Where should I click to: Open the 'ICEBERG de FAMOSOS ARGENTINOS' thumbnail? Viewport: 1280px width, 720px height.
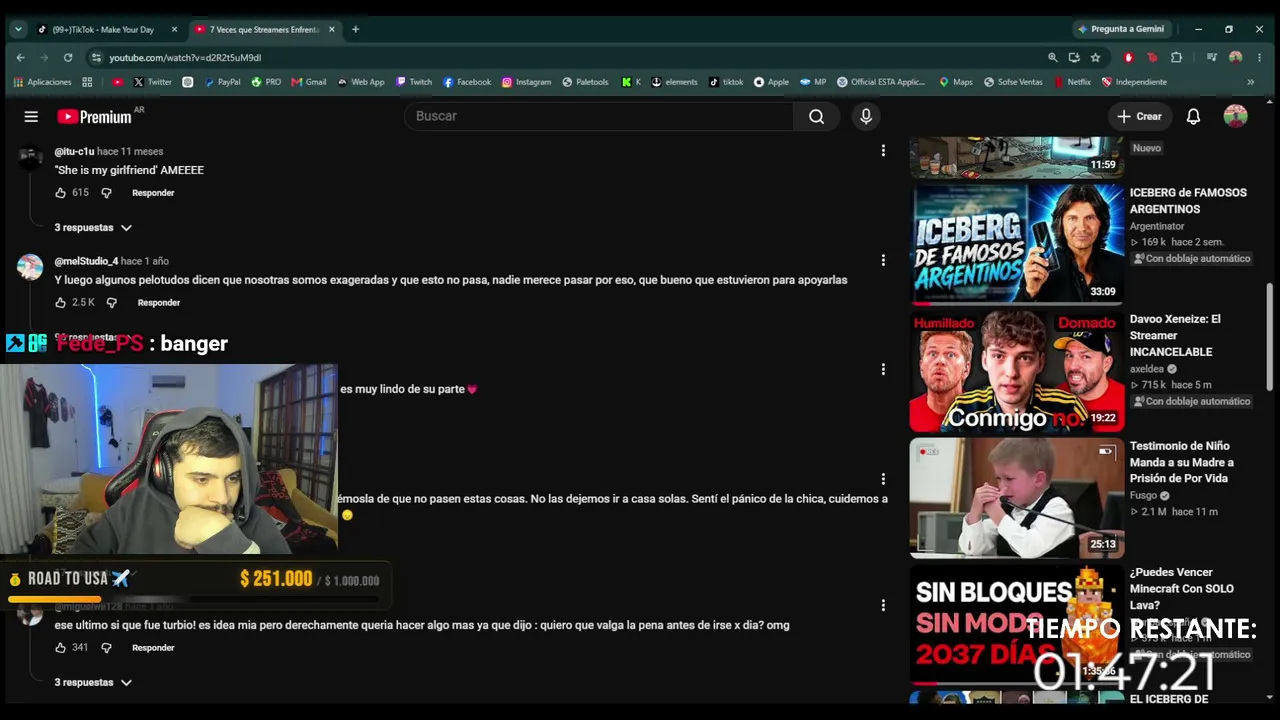(1017, 243)
